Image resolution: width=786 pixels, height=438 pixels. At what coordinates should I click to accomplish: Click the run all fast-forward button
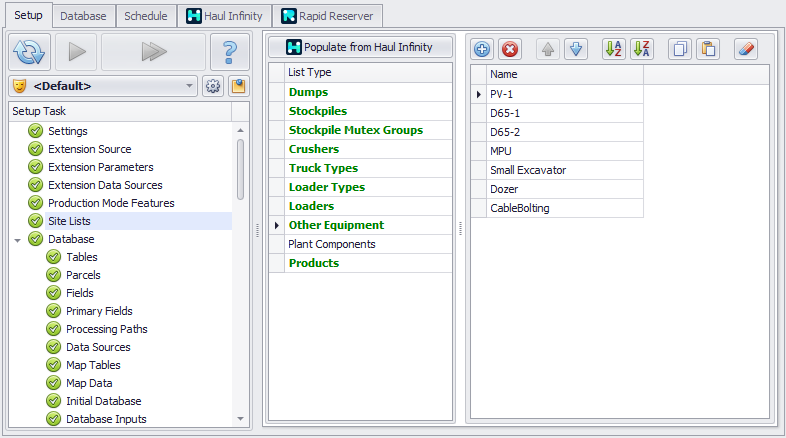[153, 52]
